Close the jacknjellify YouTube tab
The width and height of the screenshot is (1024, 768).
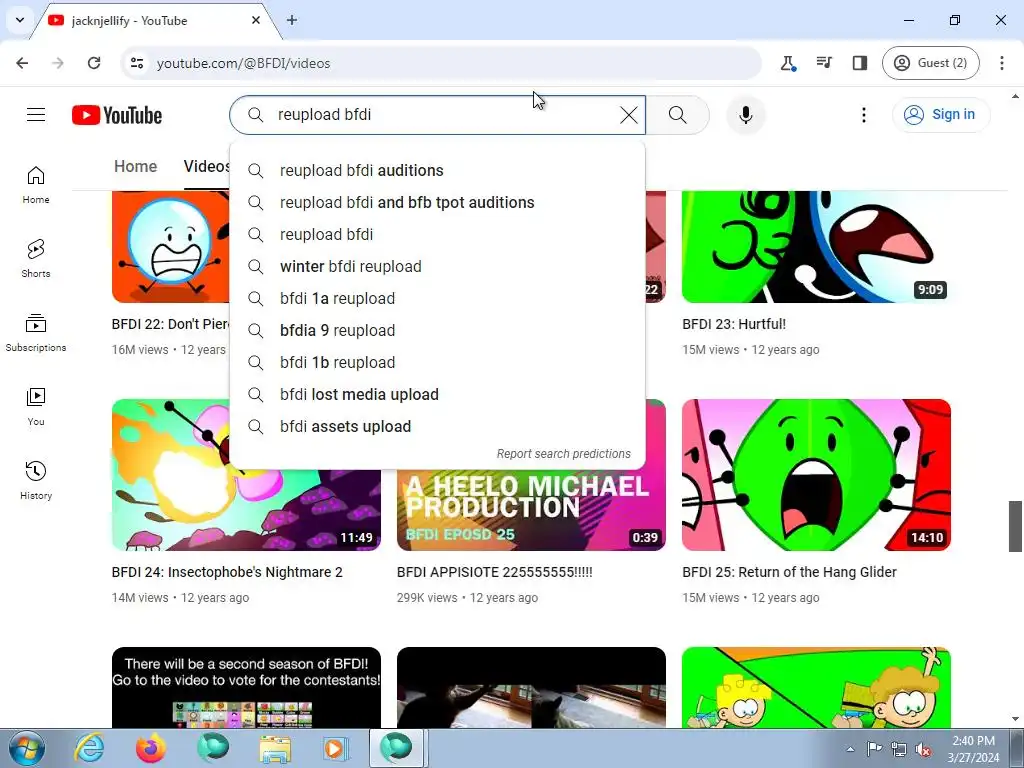(x=256, y=20)
